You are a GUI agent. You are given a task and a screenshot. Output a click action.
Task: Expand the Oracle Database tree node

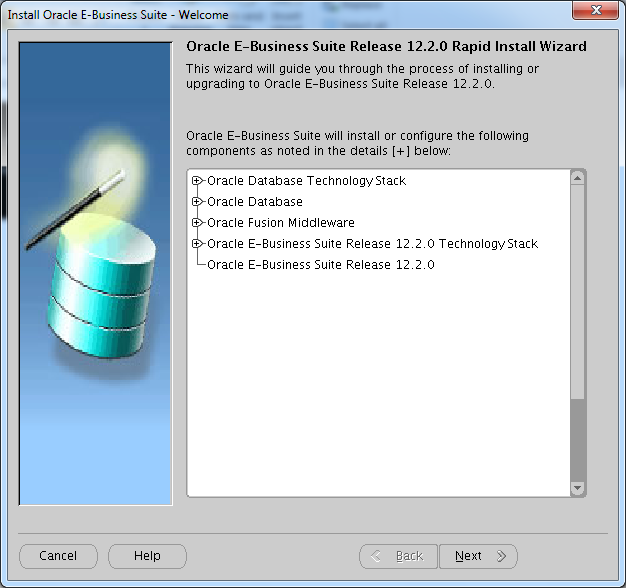coord(196,202)
